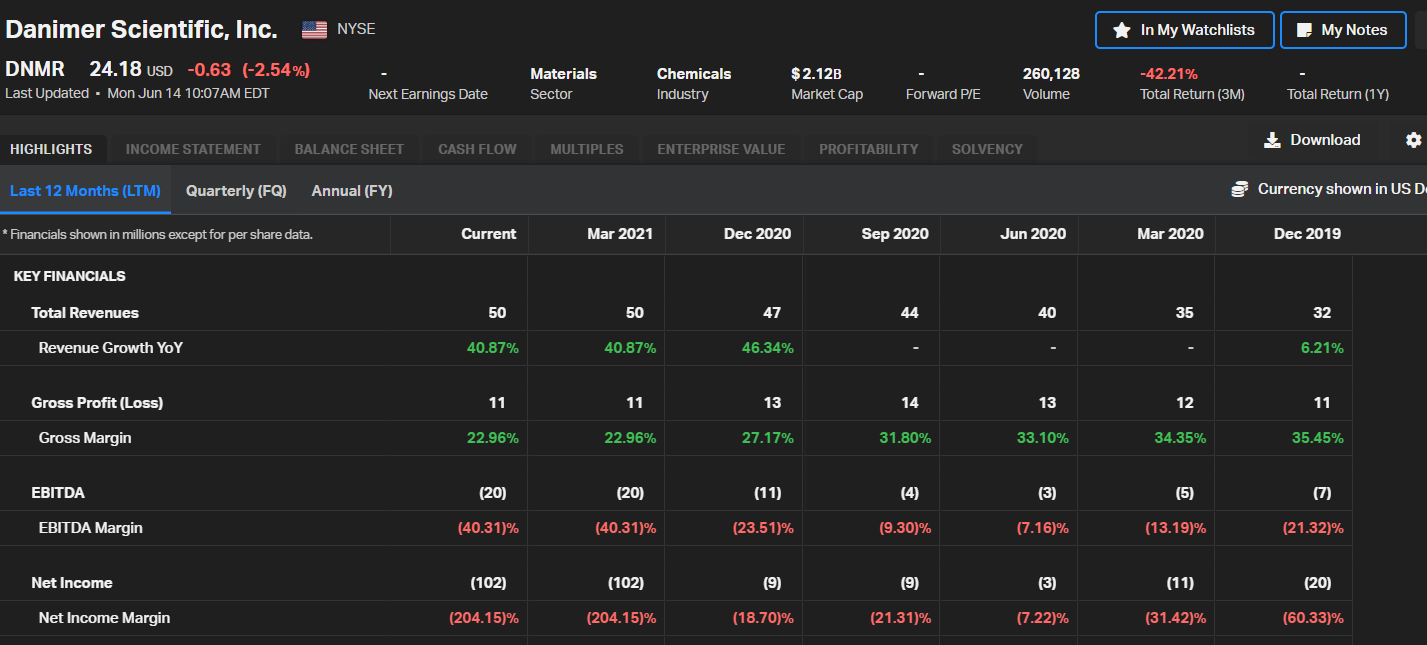Screen dimensions: 1427x645
Task: Click the Current column header
Action: pyautogui.click(x=488, y=234)
